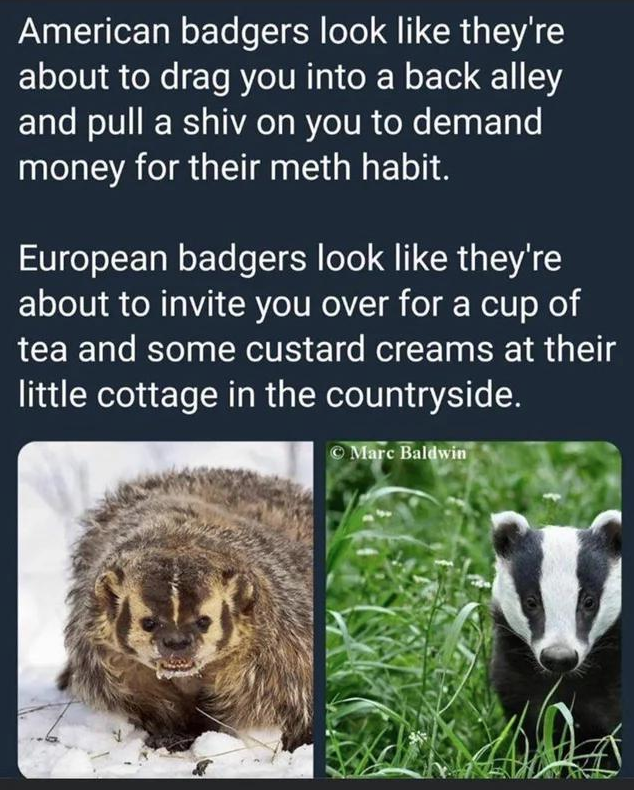The width and height of the screenshot is (634, 790).
Task: Select the paragraph about European badgers
Action: click(x=318, y=327)
